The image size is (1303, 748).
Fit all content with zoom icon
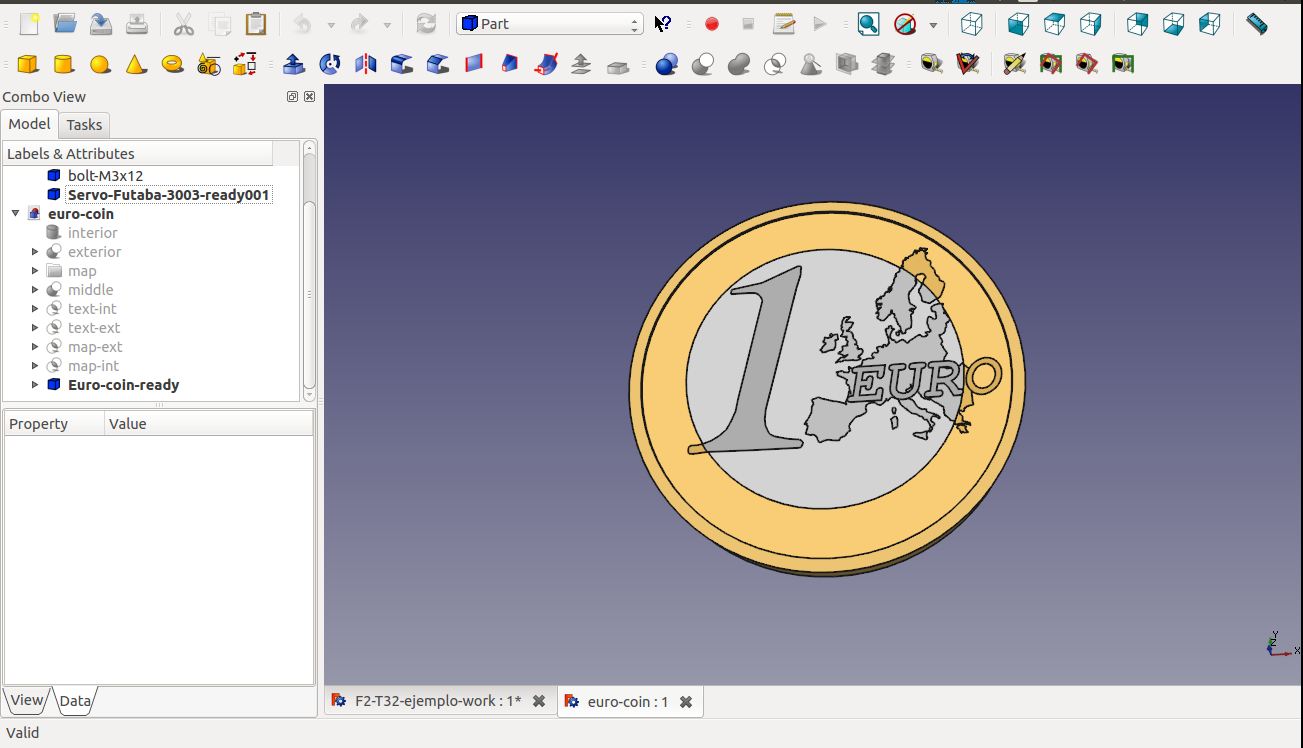868,24
